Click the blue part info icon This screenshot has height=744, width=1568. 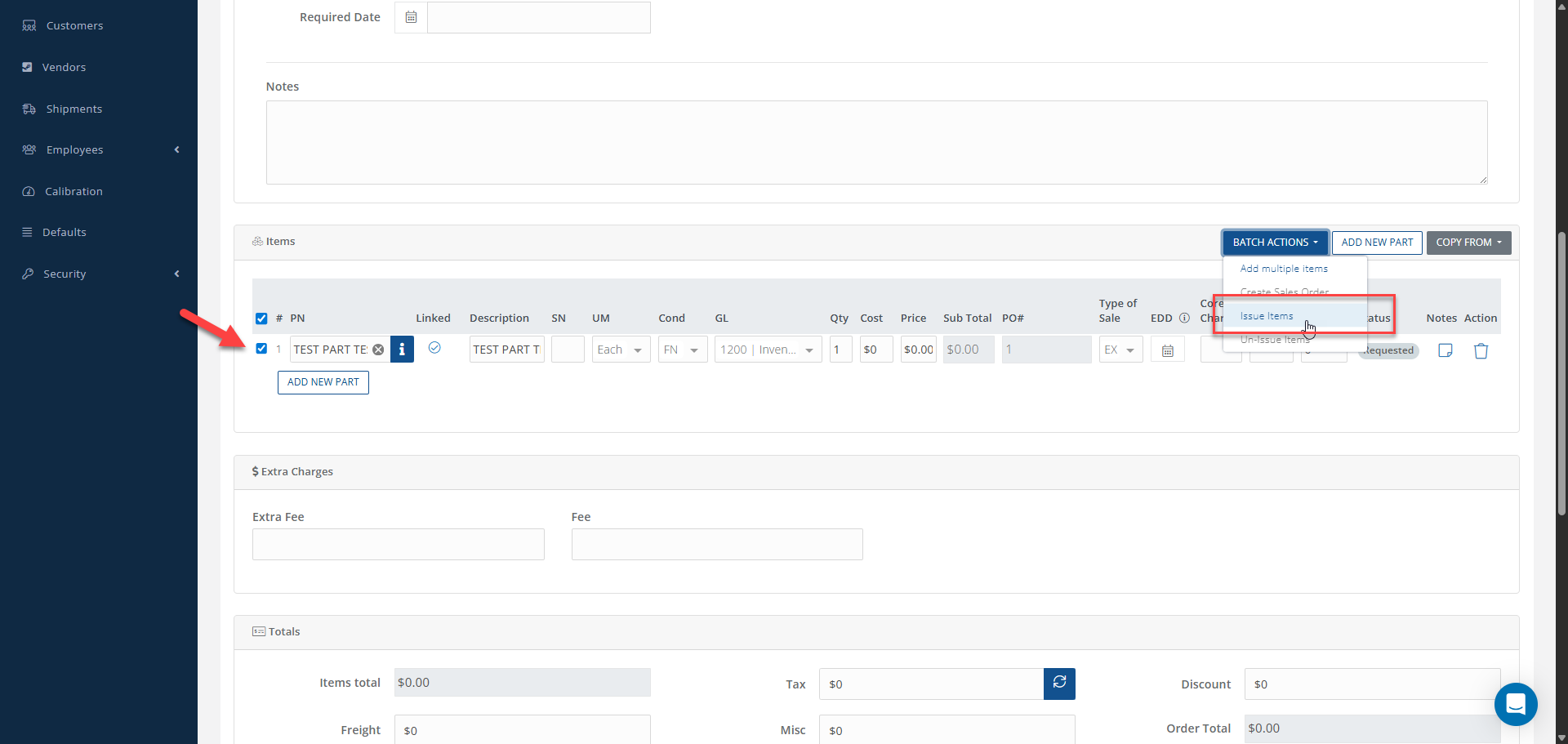point(402,350)
